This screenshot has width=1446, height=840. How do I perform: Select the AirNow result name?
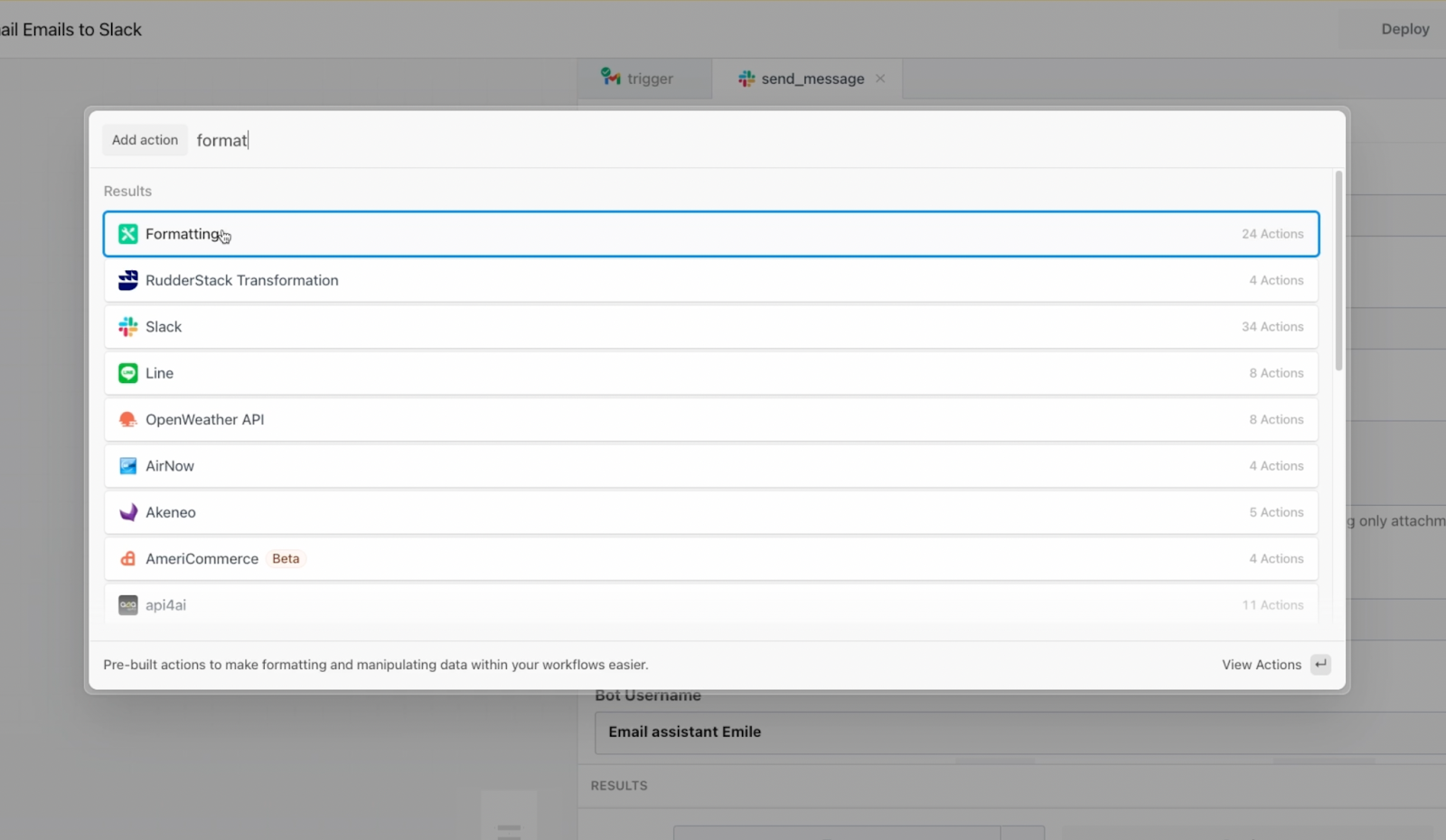pos(170,466)
